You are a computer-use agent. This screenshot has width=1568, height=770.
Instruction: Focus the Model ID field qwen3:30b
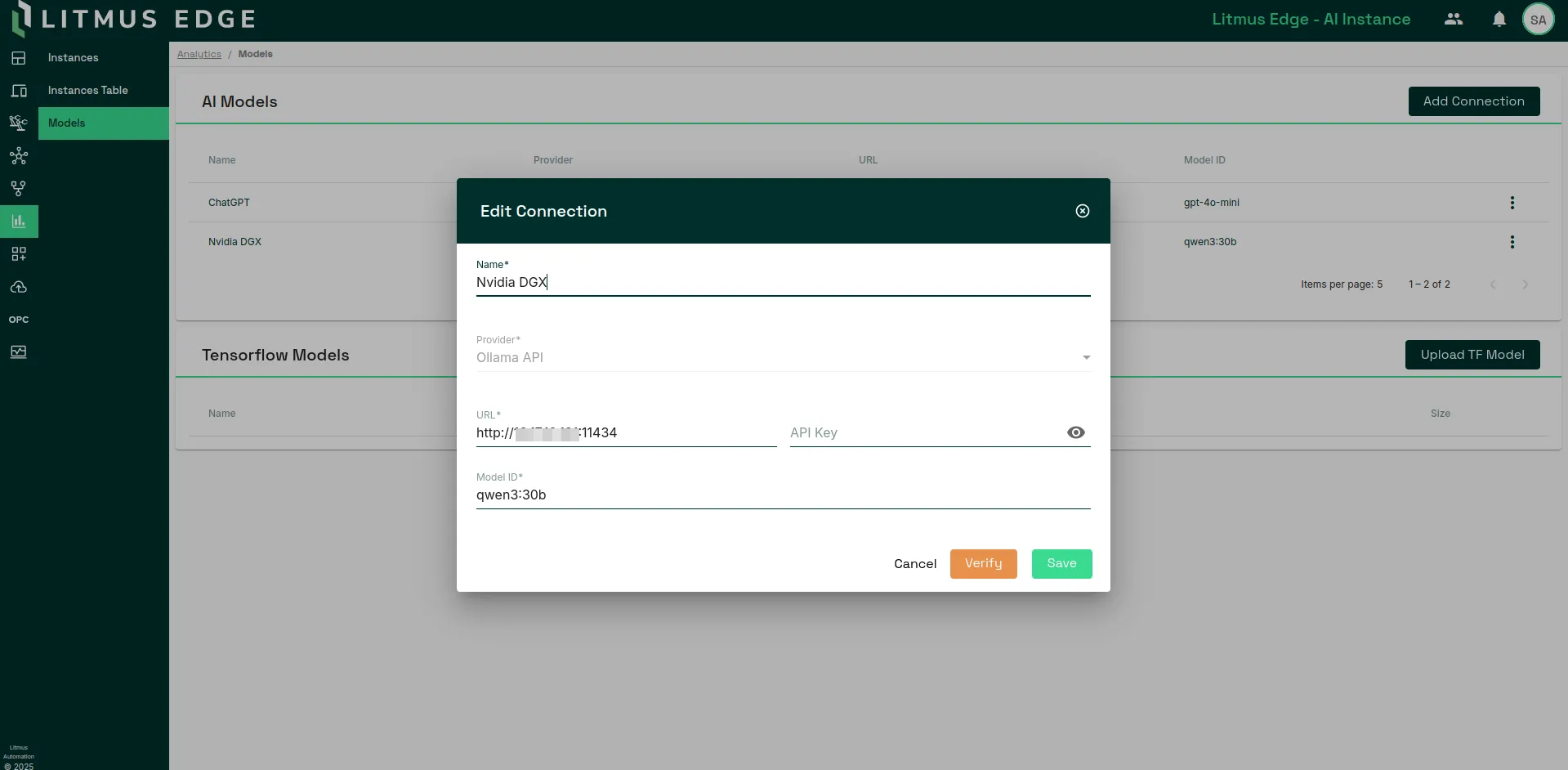(784, 495)
